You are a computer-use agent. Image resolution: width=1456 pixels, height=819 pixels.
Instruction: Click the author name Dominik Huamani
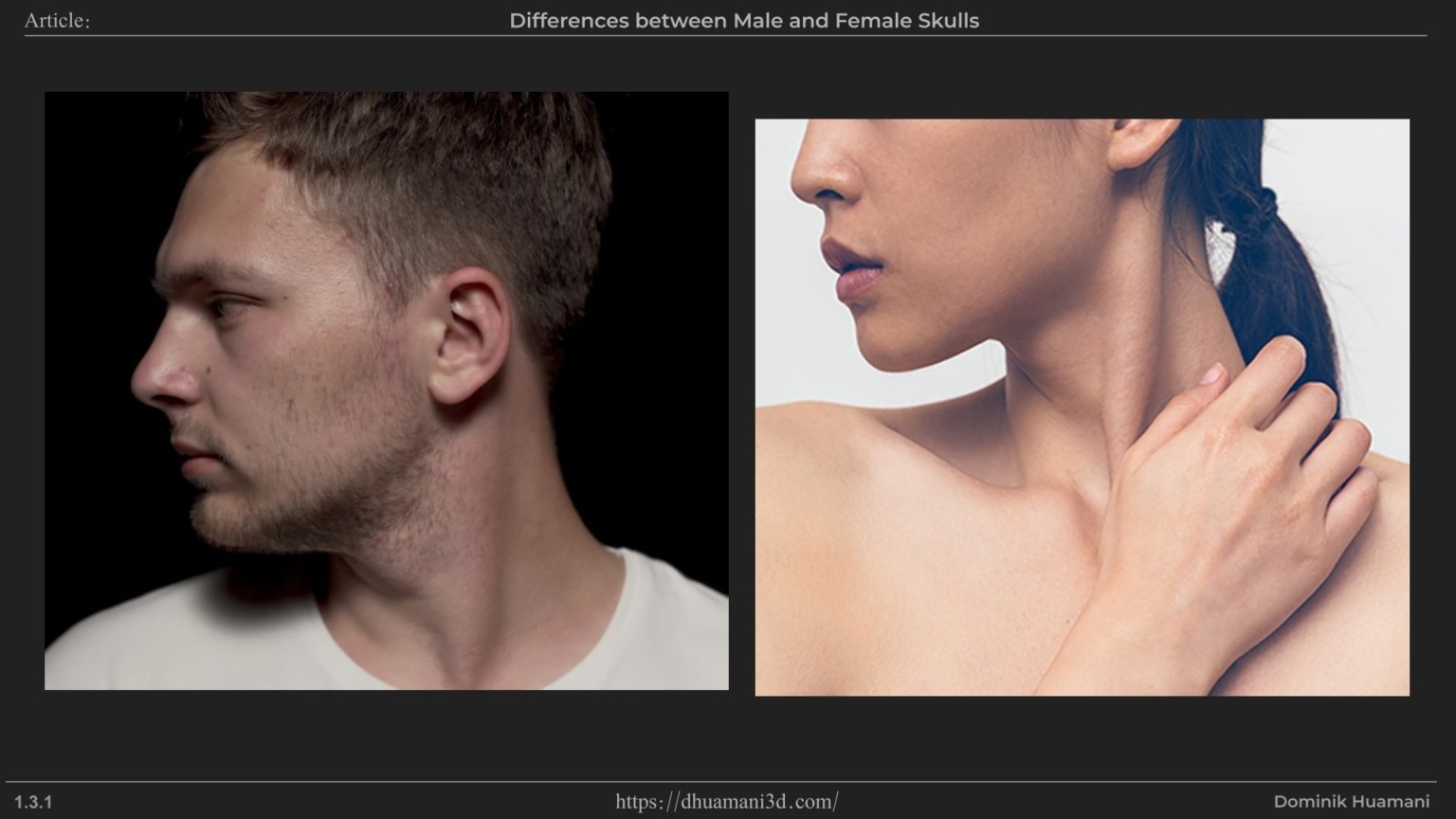pos(1351,802)
